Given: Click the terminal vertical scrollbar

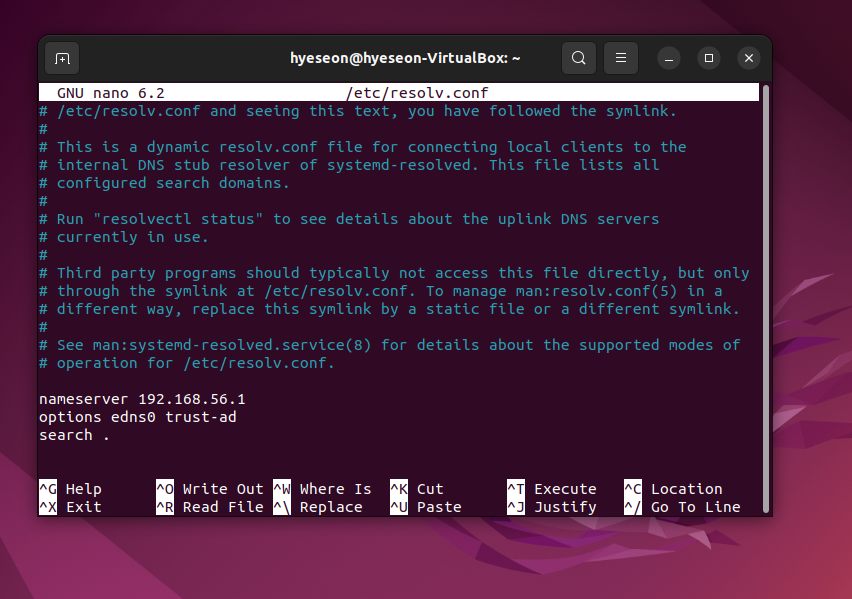Looking at the screenshot, I should point(766,299).
